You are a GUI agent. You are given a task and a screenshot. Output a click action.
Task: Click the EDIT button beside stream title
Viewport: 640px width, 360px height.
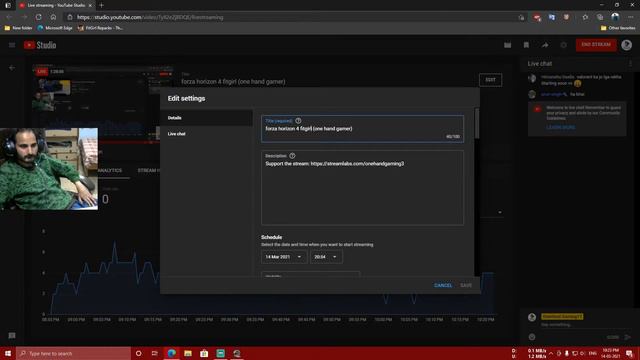pos(490,80)
